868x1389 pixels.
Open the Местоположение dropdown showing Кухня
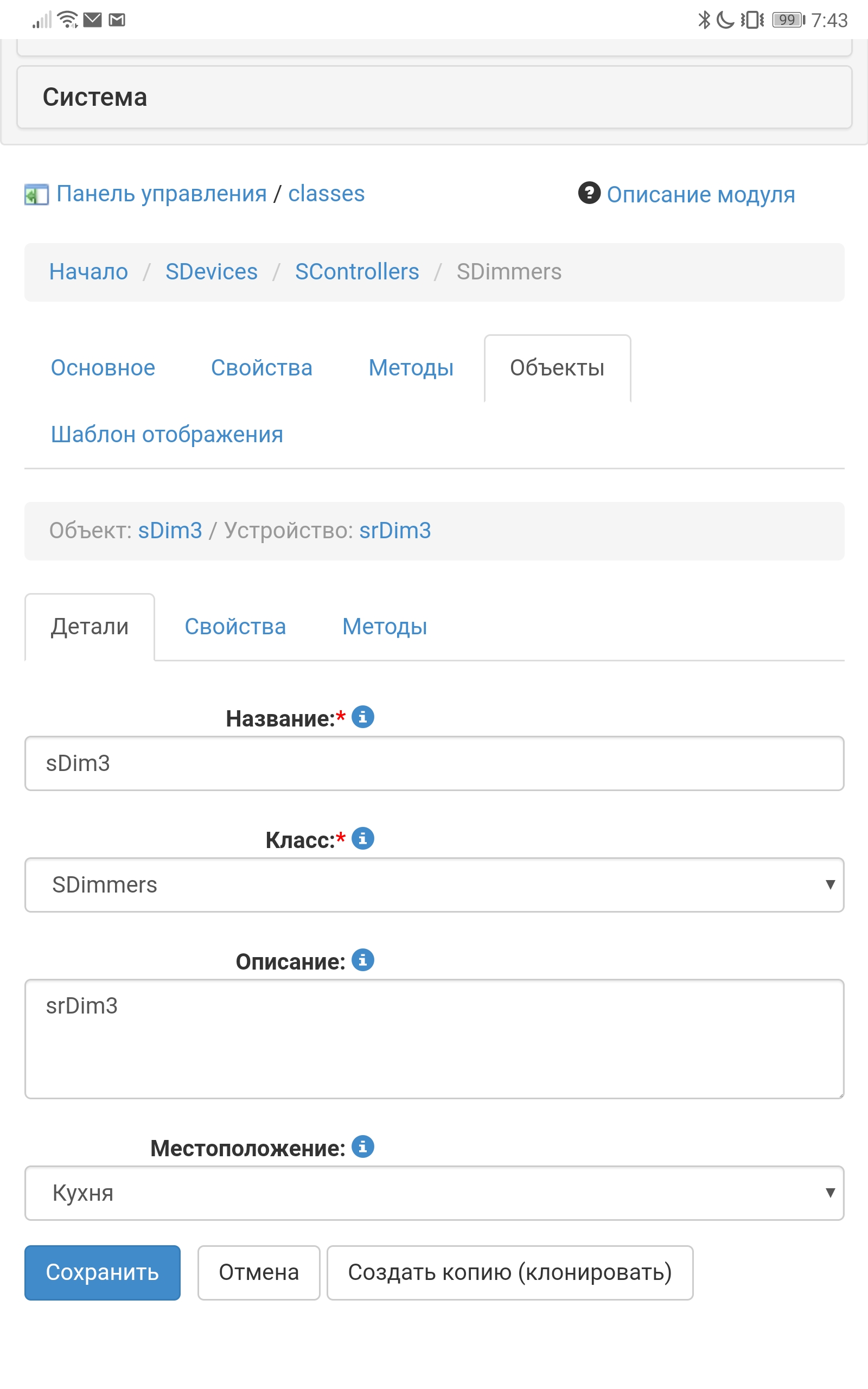pos(434,1193)
